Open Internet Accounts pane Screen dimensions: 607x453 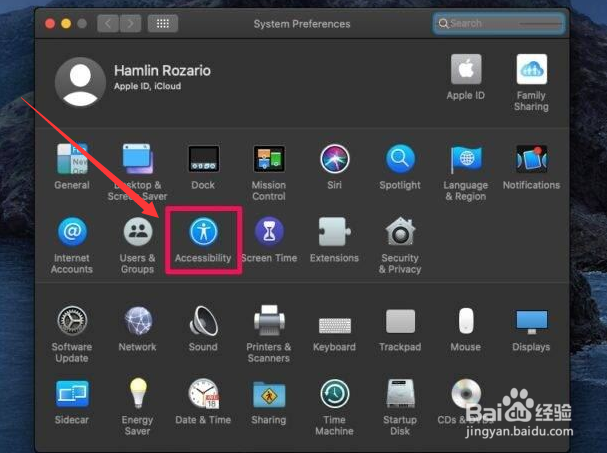(x=72, y=232)
